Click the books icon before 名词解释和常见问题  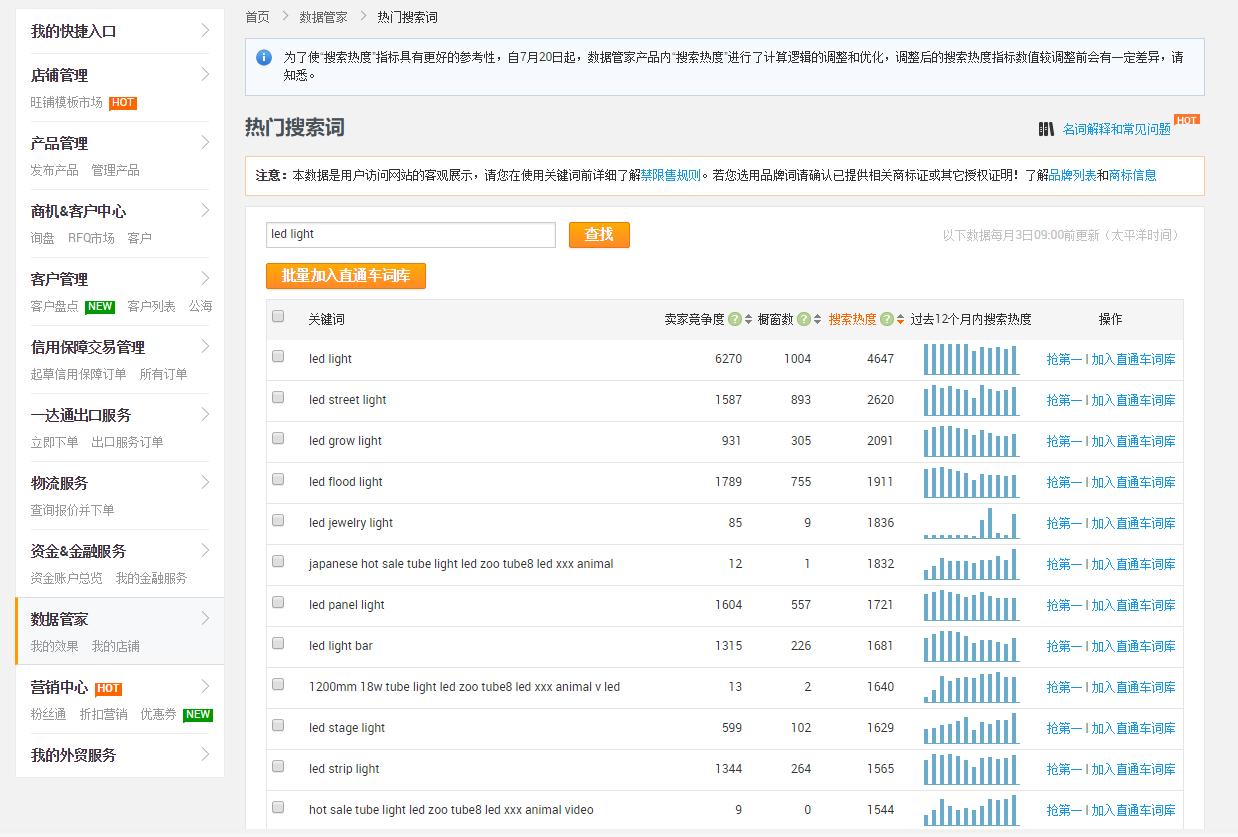(x=1046, y=128)
